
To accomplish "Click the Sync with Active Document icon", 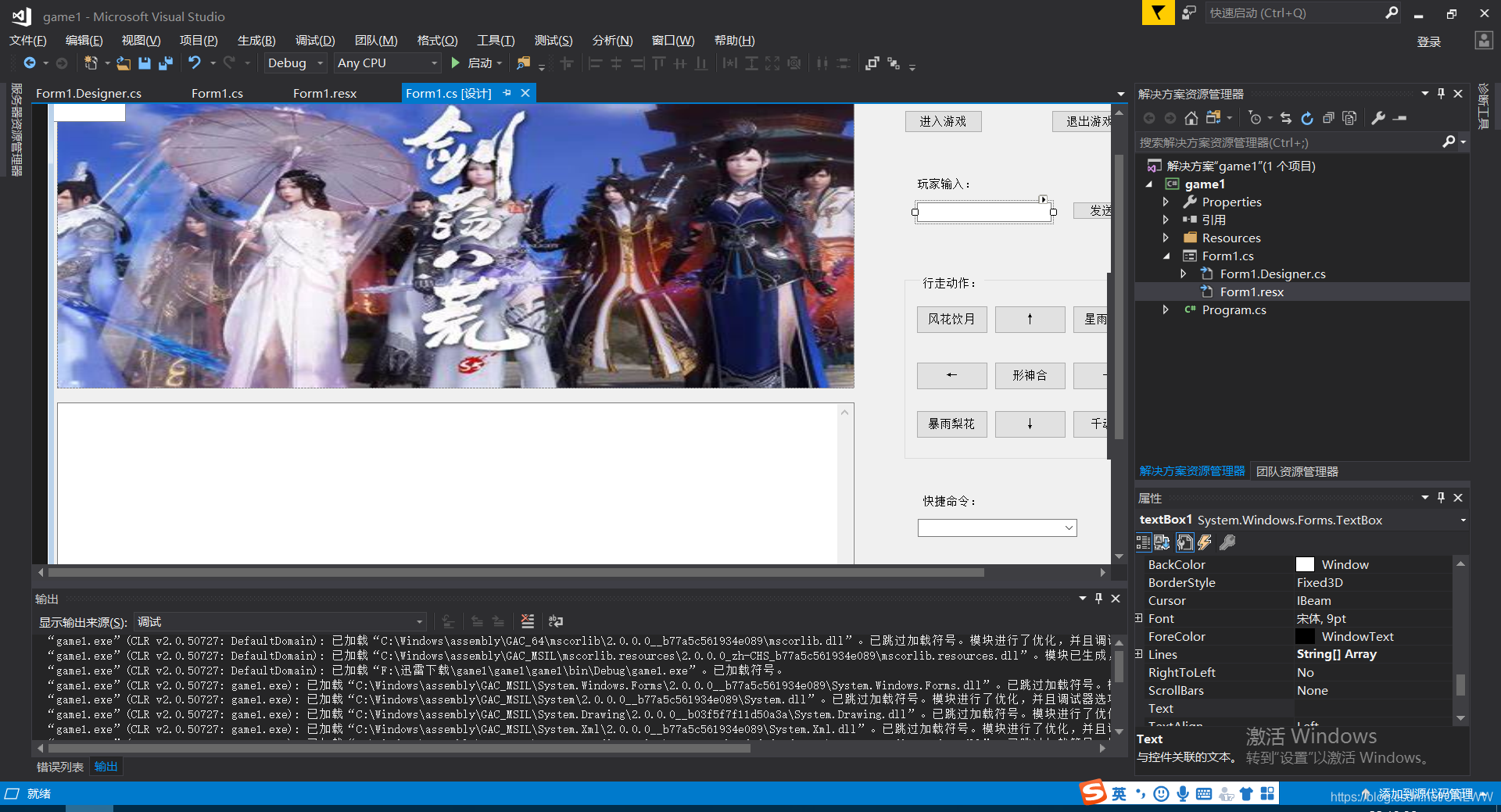I will click(1286, 118).
